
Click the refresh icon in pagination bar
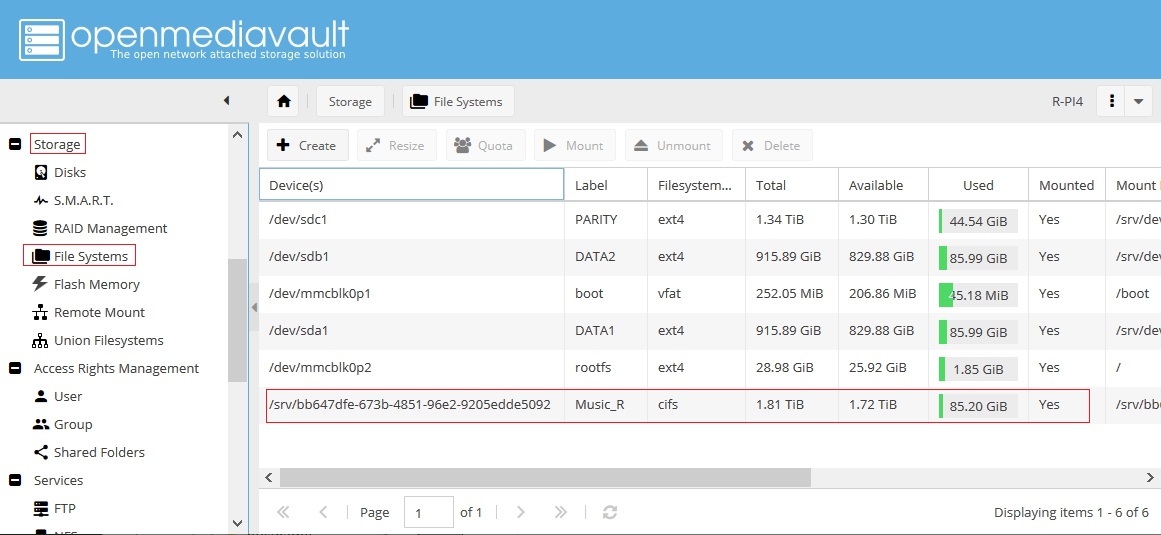pos(610,512)
